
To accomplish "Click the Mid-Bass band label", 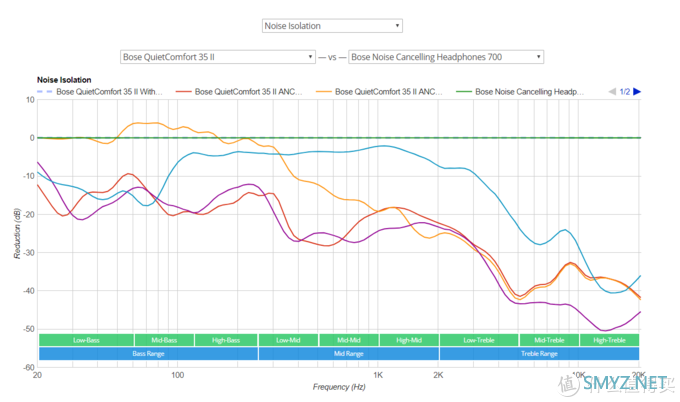I will 164,340.
